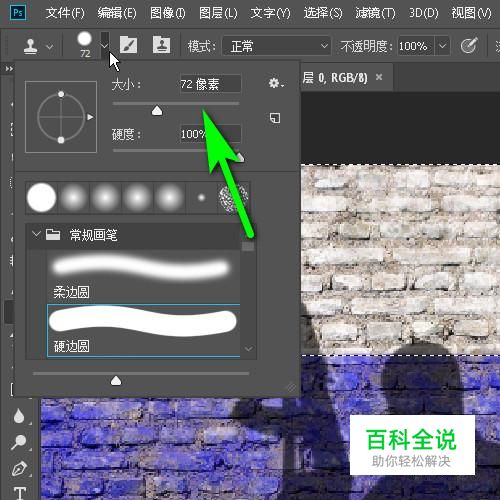Toggle pressure for opacity icon
The height and width of the screenshot is (500, 500).
[469, 46]
